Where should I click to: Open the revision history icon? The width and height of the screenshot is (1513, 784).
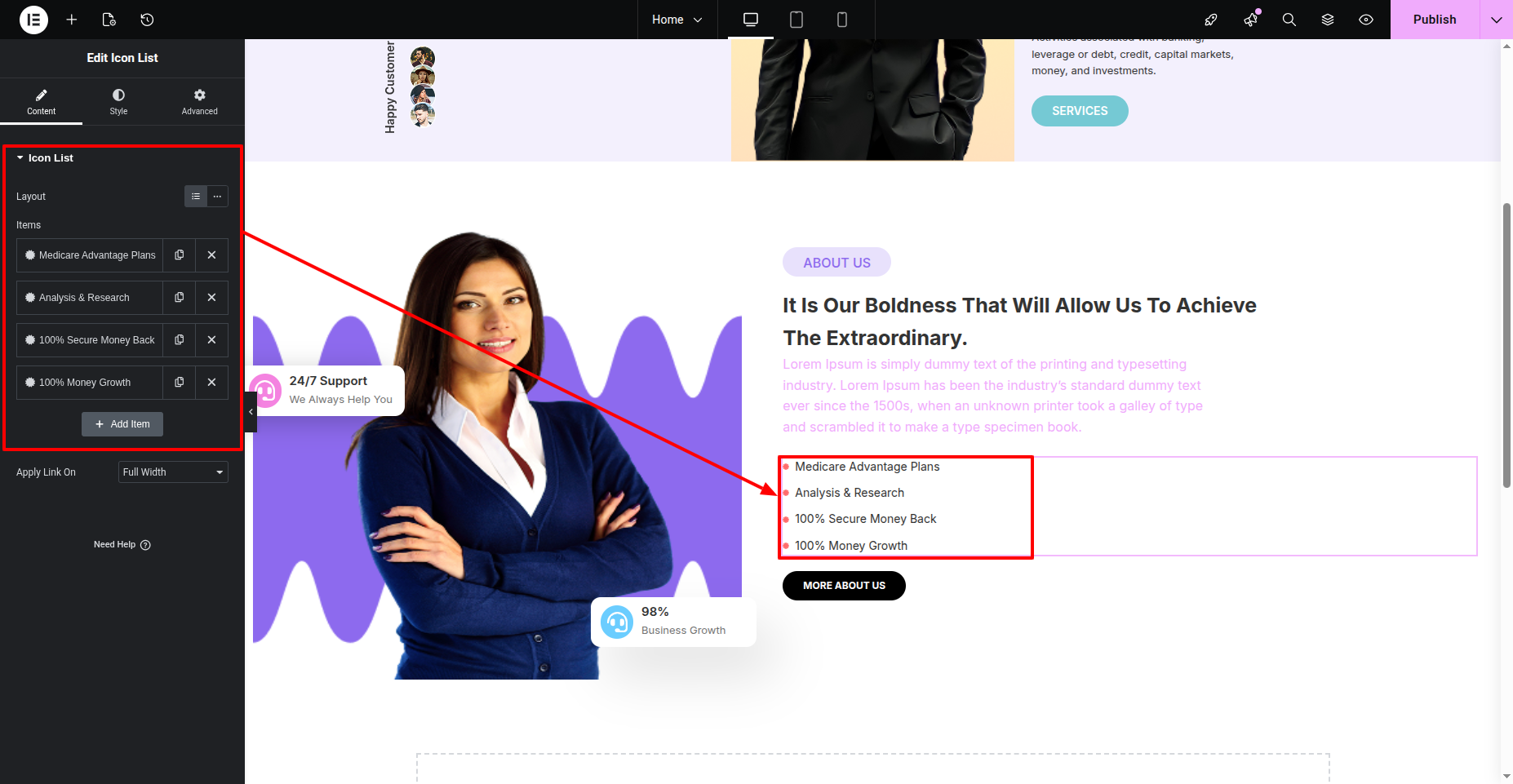point(147,20)
